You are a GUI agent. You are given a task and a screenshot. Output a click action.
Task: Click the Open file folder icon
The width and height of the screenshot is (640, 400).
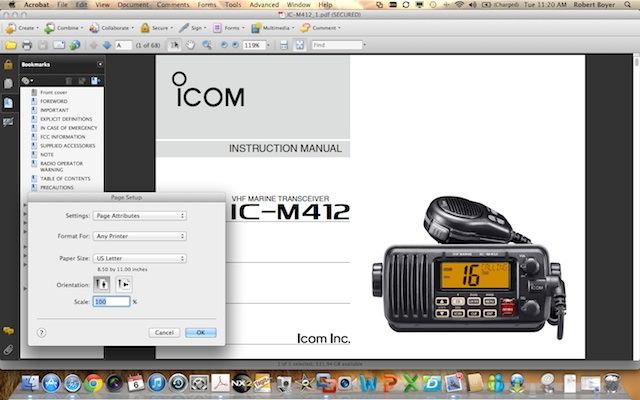click(11, 45)
